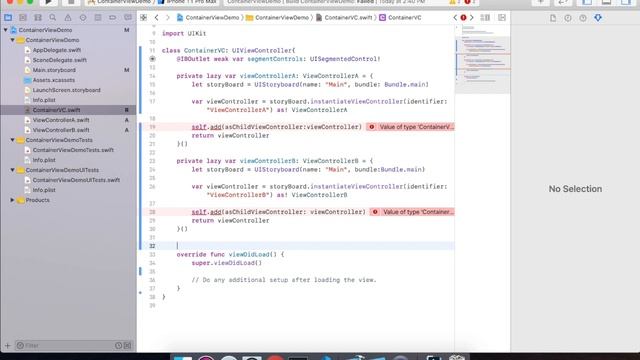
Task: Open the Report navigator tab
Action: (x=128, y=18)
